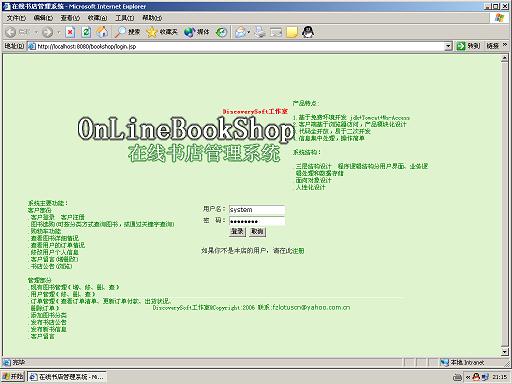The width and height of the screenshot is (512, 384).
Task: Go to Home page icon
Action: (102, 32)
